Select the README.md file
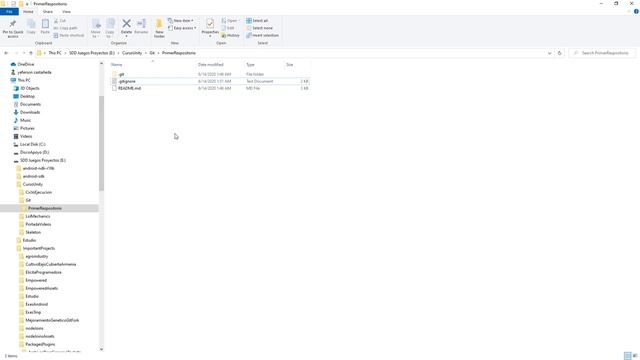 click(x=210, y=88)
